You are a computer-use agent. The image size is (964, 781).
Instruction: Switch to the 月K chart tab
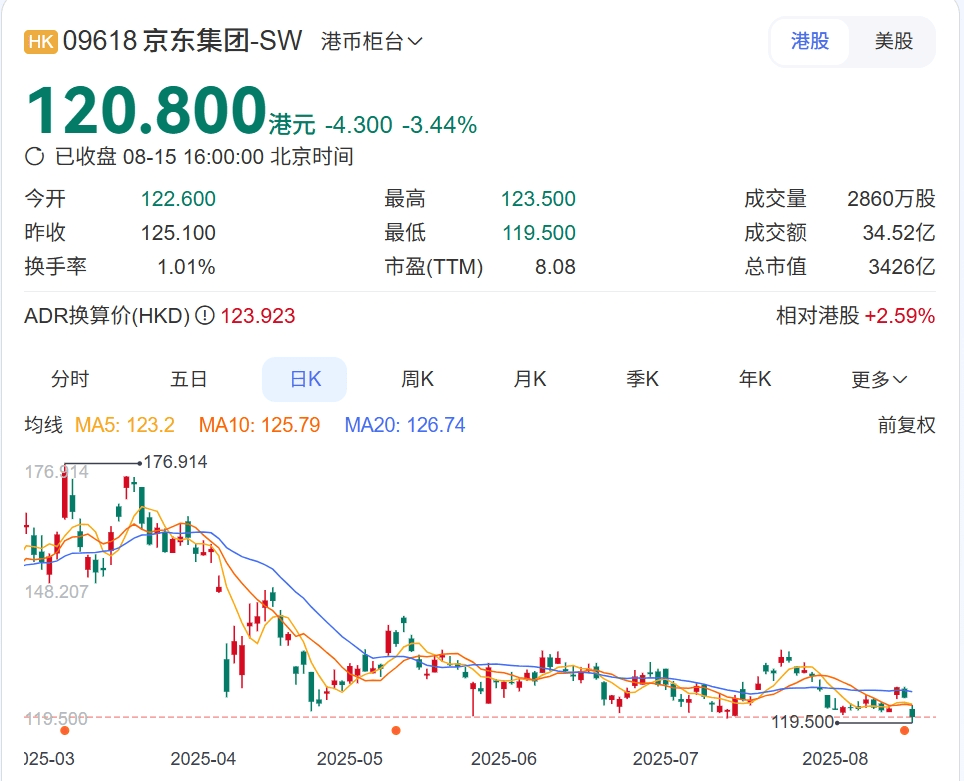[530, 379]
